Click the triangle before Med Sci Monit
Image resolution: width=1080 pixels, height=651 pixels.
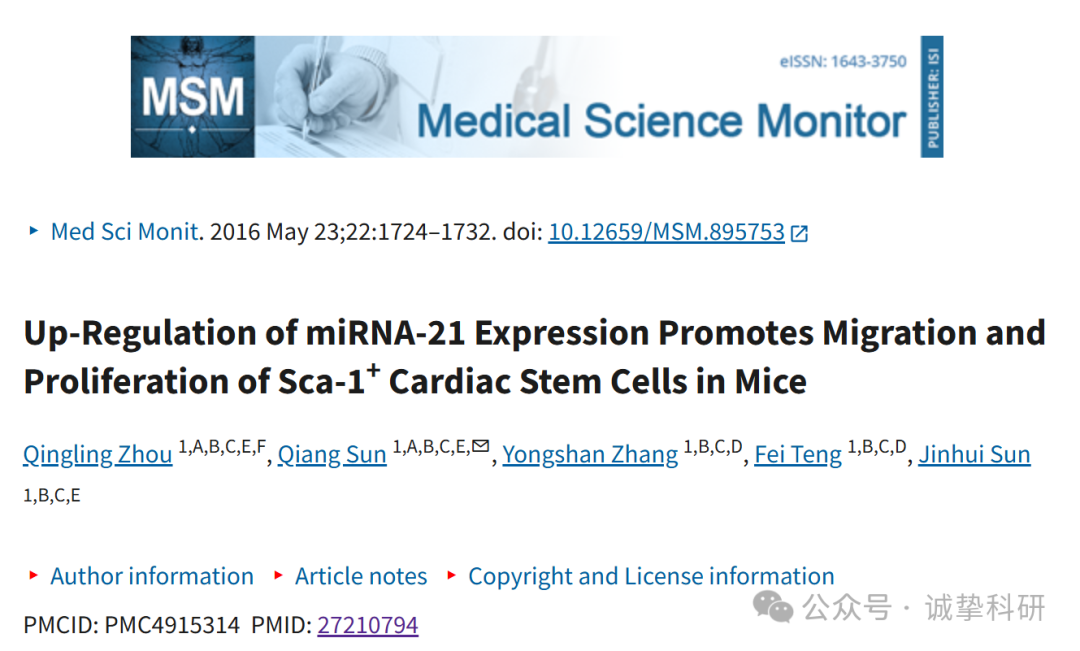[33, 231]
